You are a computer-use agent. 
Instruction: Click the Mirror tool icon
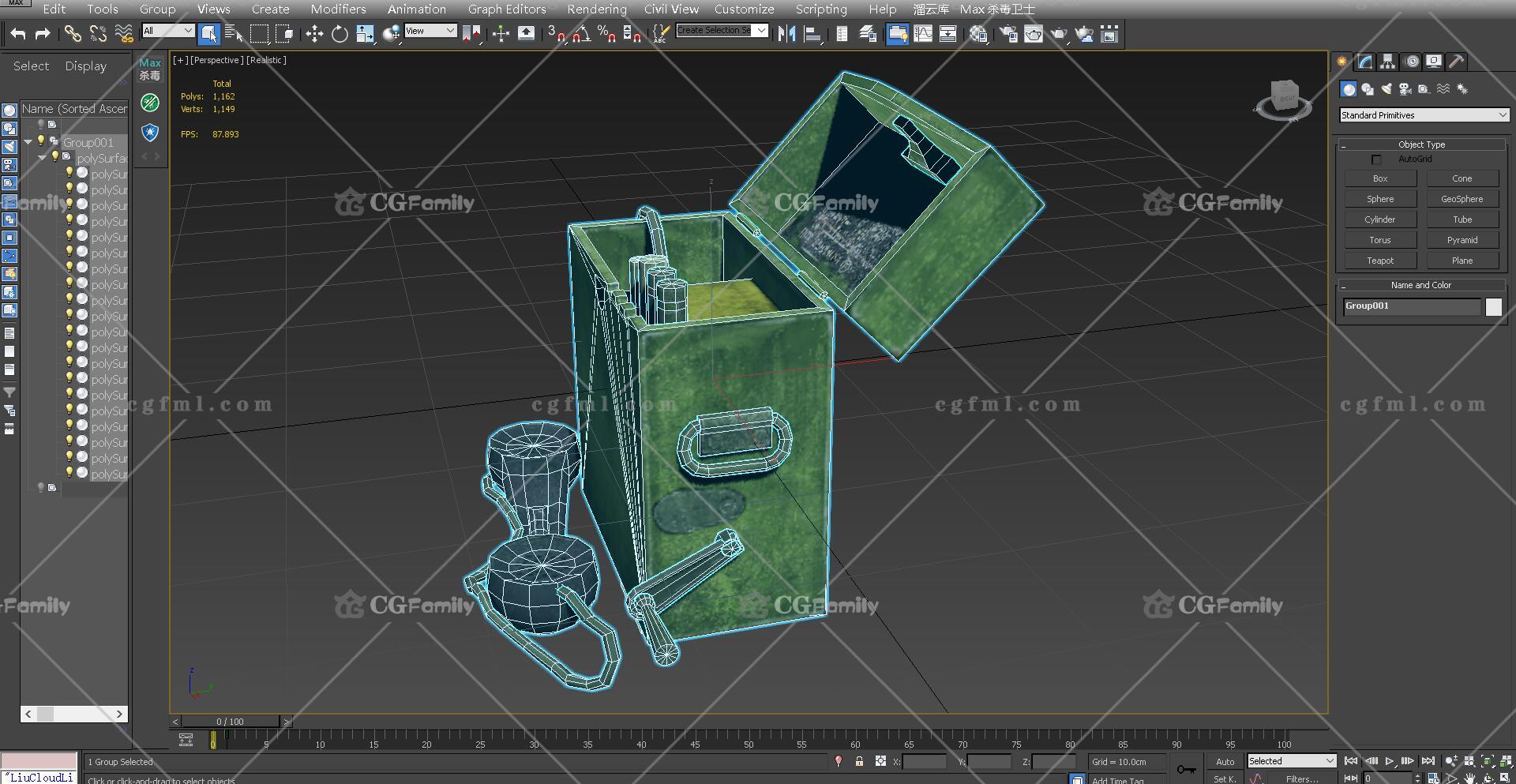(786, 33)
